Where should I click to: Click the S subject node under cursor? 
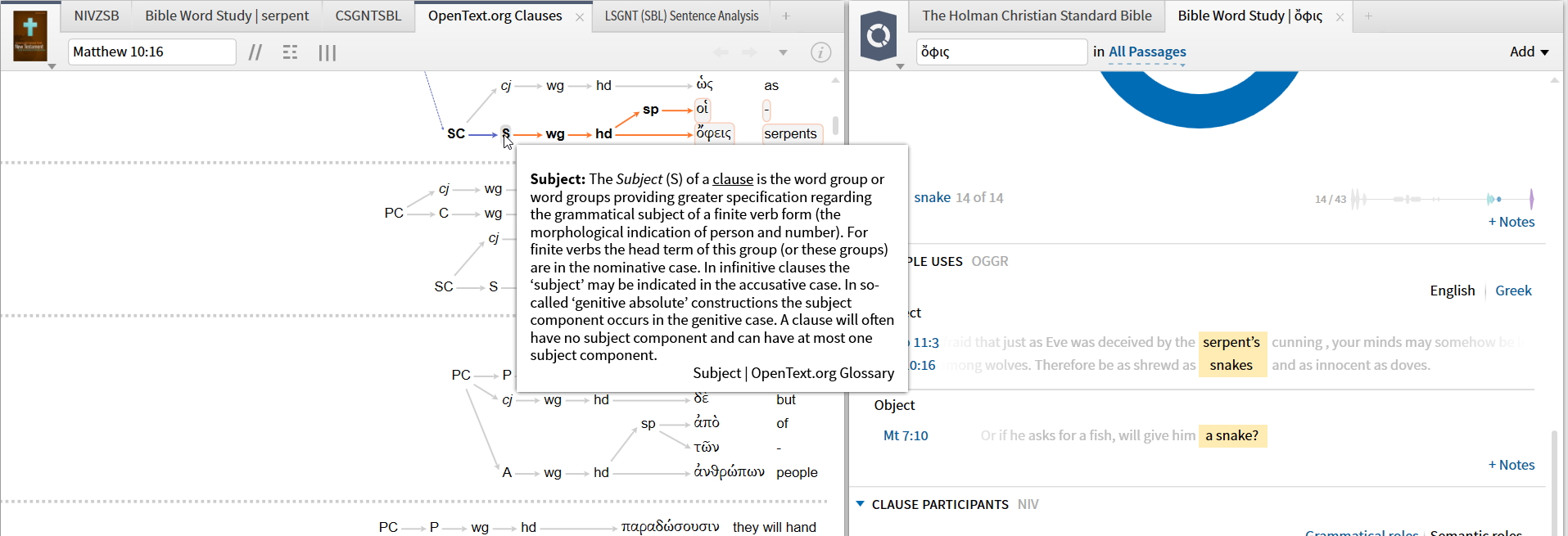pos(506,133)
